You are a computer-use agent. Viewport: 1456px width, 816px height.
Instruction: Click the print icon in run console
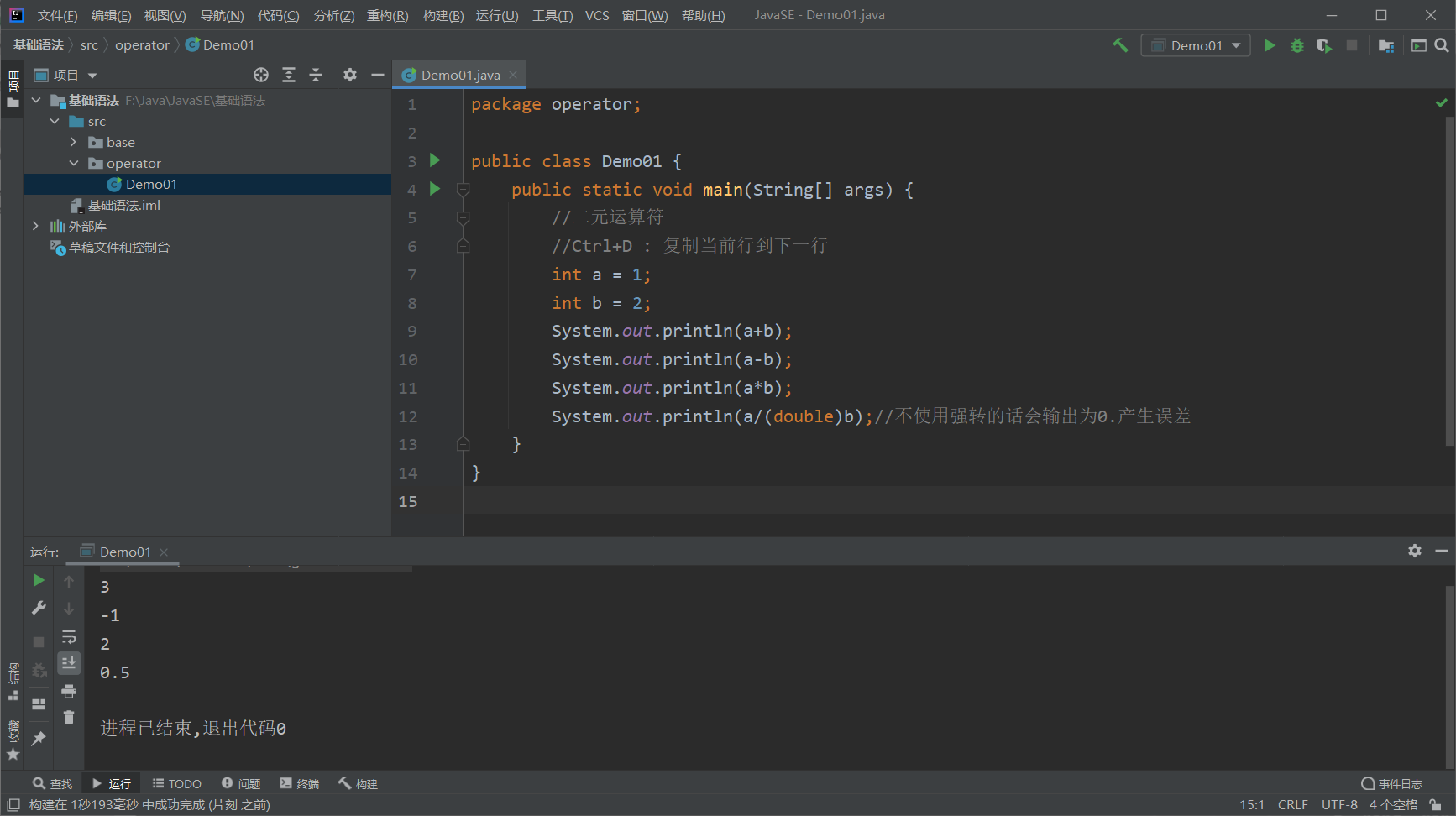69,691
